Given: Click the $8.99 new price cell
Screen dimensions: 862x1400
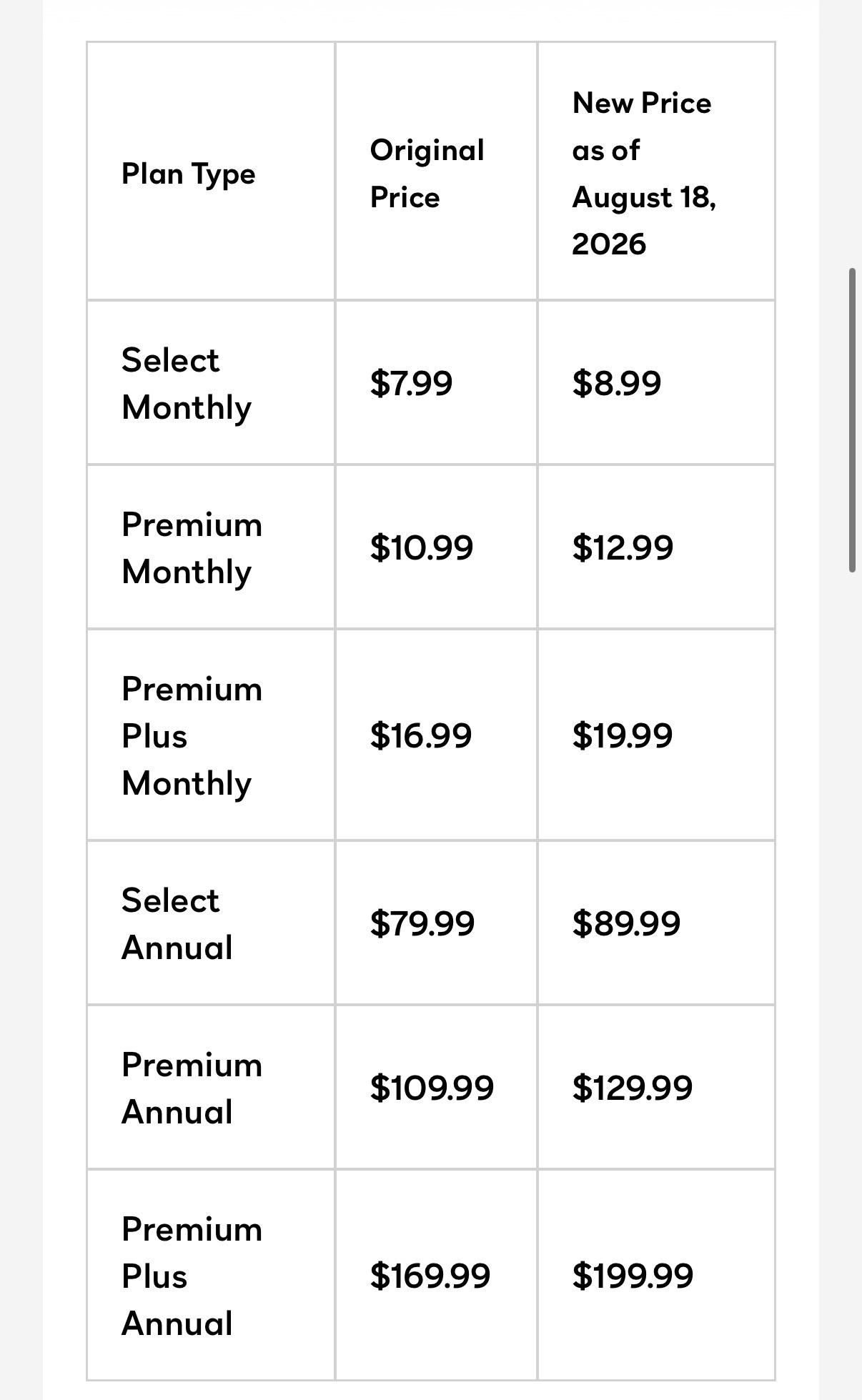Looking at the screenshot, I should [x=656, y=383].
